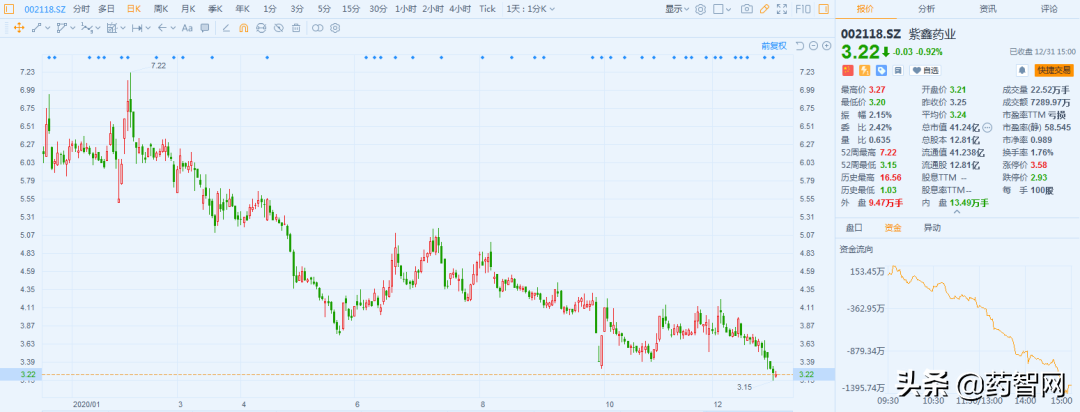Select the measurement chart tool
1080x412 pixels.
click(112, 28)
